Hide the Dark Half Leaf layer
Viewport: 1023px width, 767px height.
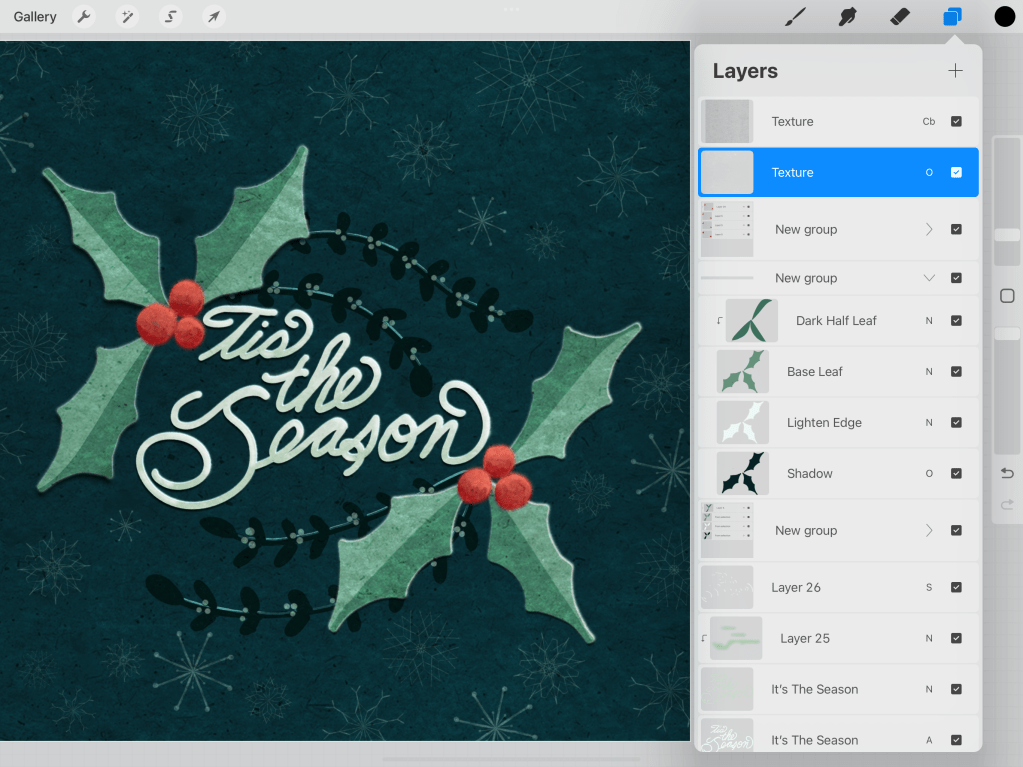956,321
